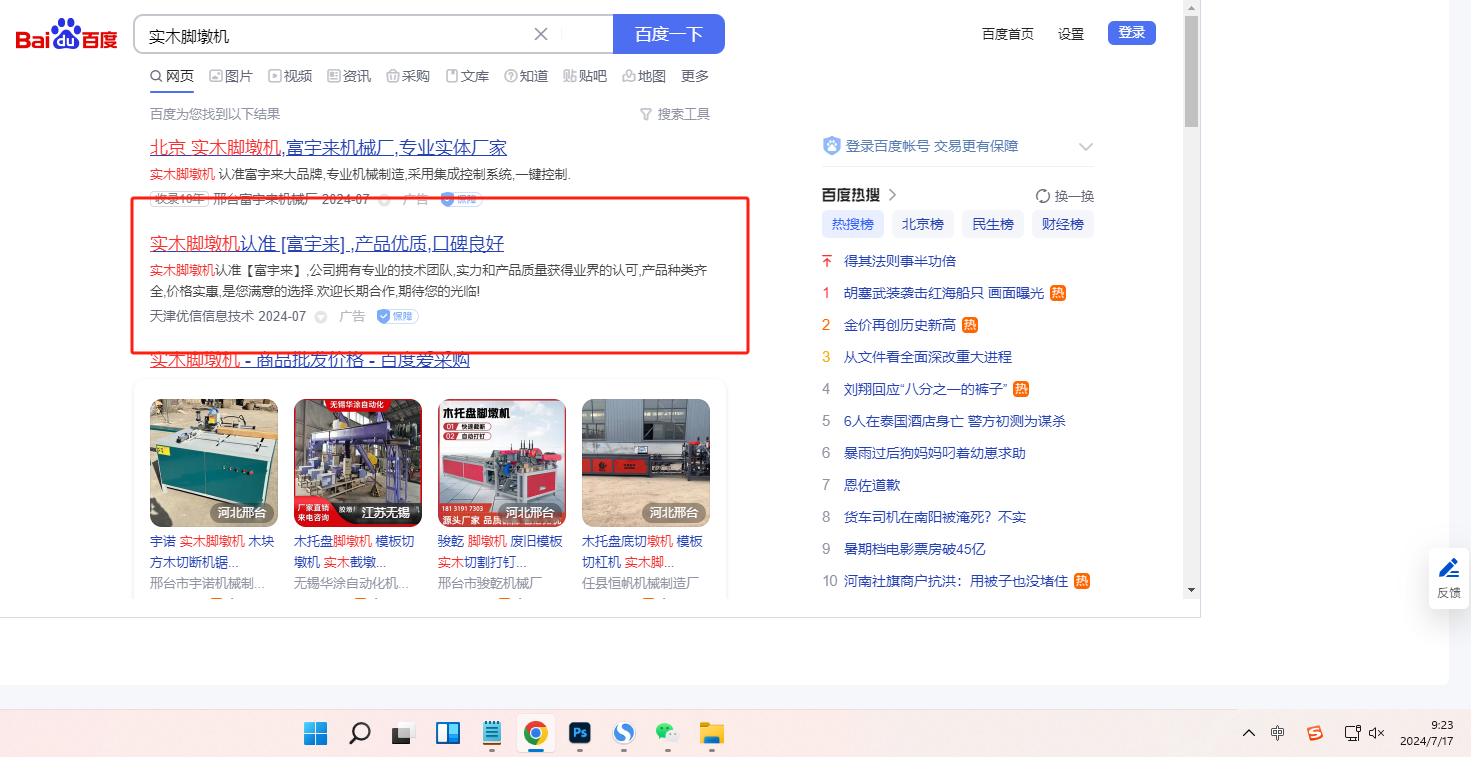Expand the 百度热搜 arrow
Viewport: 1471px width, 757px height.
893,195
